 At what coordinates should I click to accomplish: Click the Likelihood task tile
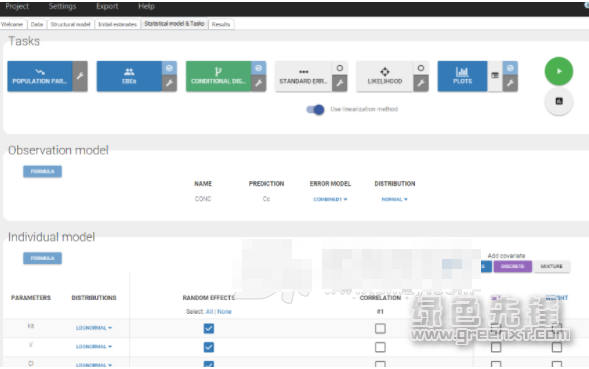click(x=385, y=76)
